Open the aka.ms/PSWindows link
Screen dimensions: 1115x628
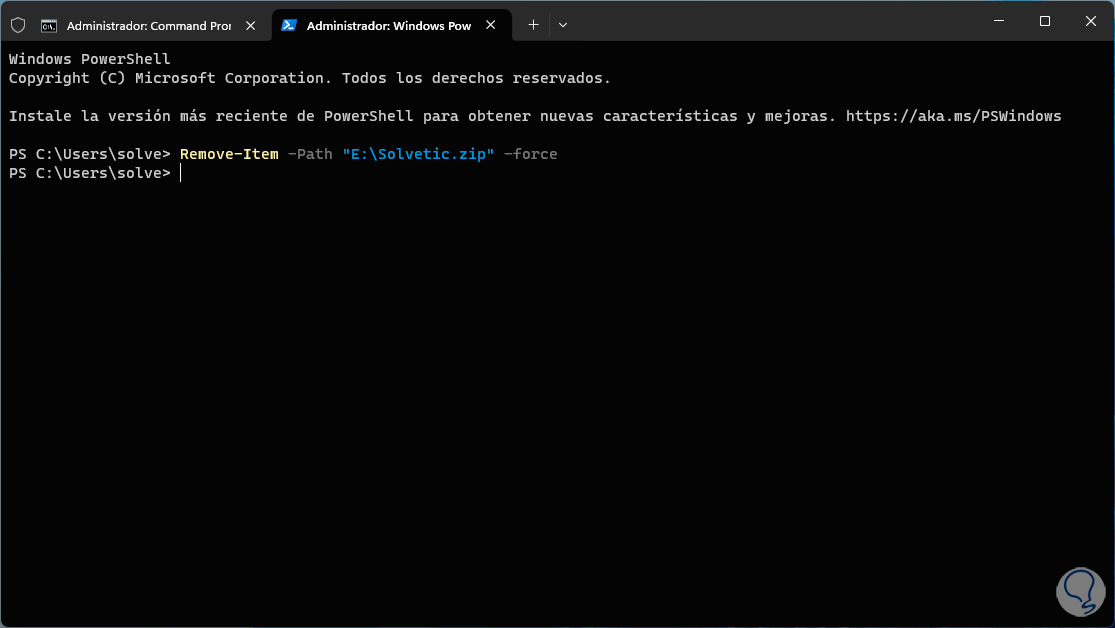point(953,116)
